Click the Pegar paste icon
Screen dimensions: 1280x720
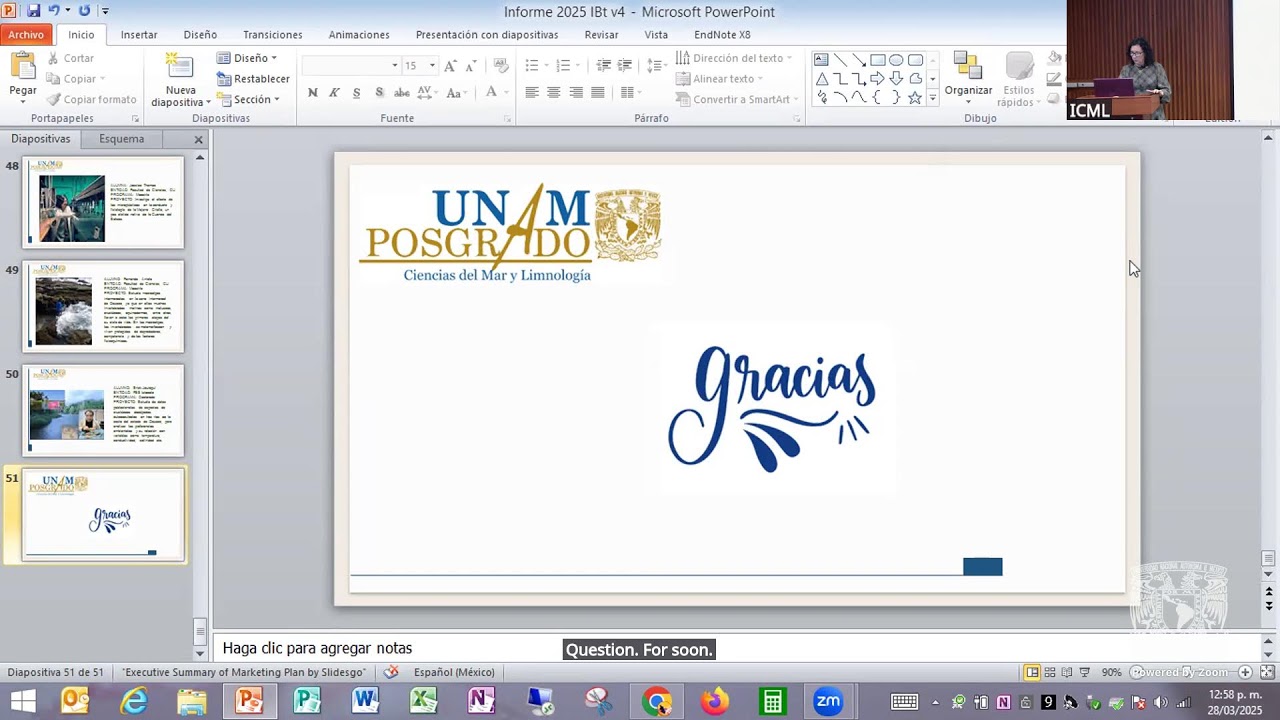click(x=22, y=66)
